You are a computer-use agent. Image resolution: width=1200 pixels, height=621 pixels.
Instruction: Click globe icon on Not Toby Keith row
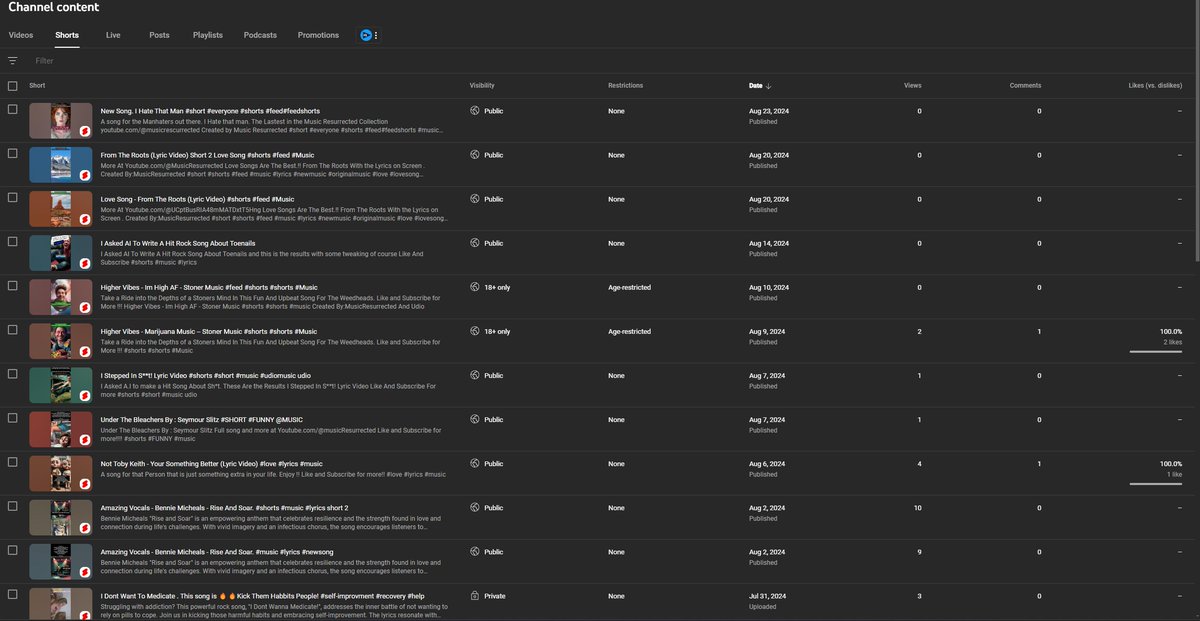(475, 463)
